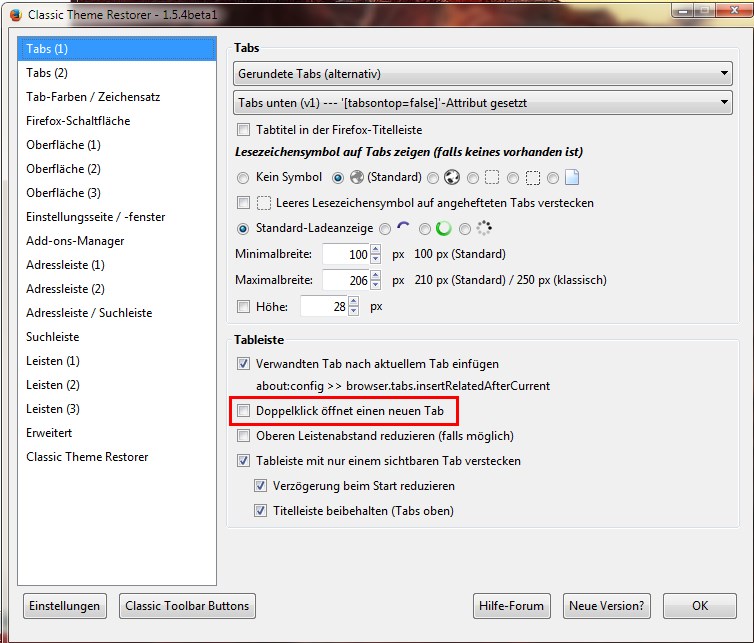Check Oberen Leistenabstand reduzieren

click(x=243, y=436)
